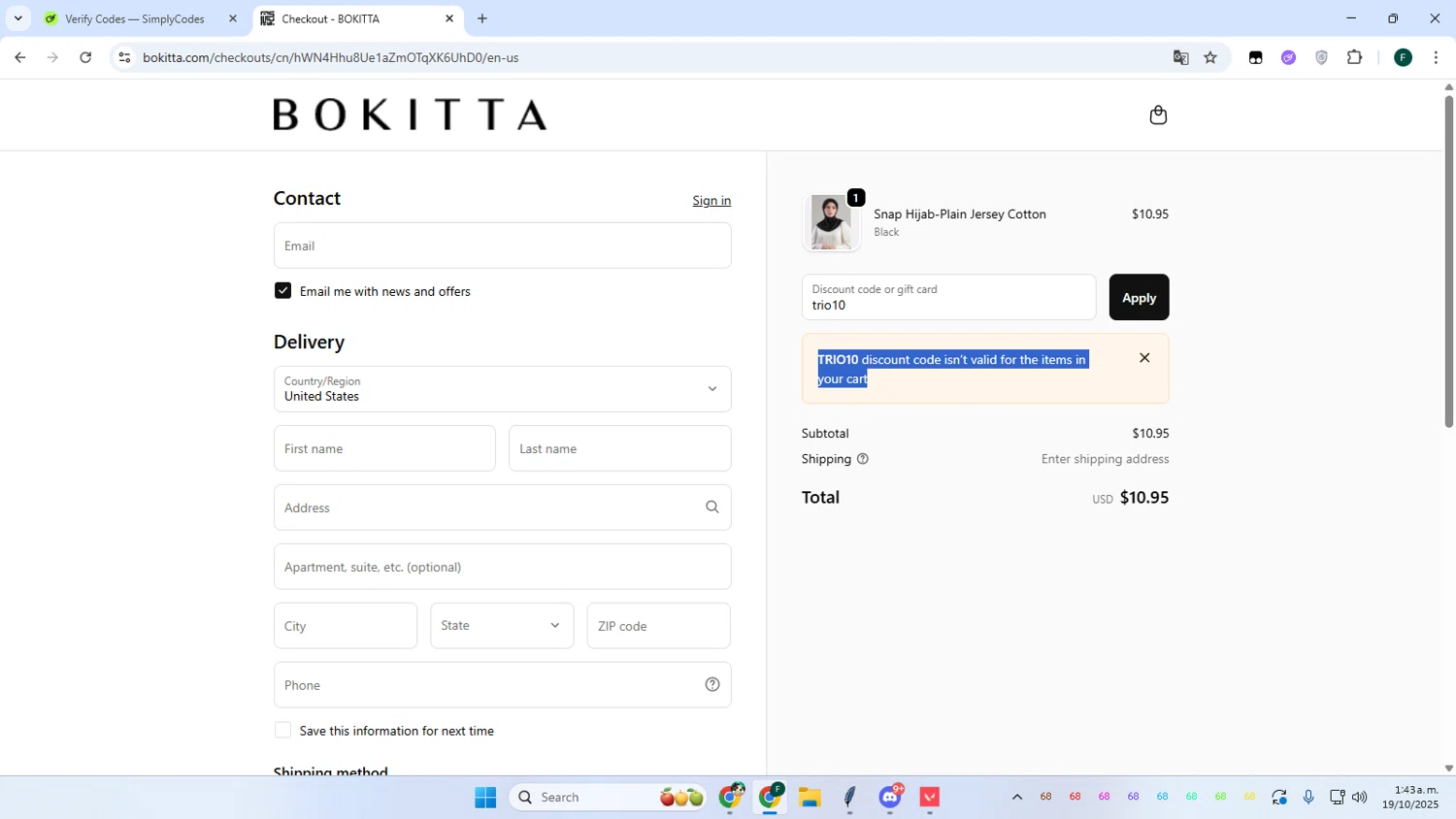Click the purple extension icon in toolbar
The height and width of the screenshot is (819, 1456).
pos(1288,57)
